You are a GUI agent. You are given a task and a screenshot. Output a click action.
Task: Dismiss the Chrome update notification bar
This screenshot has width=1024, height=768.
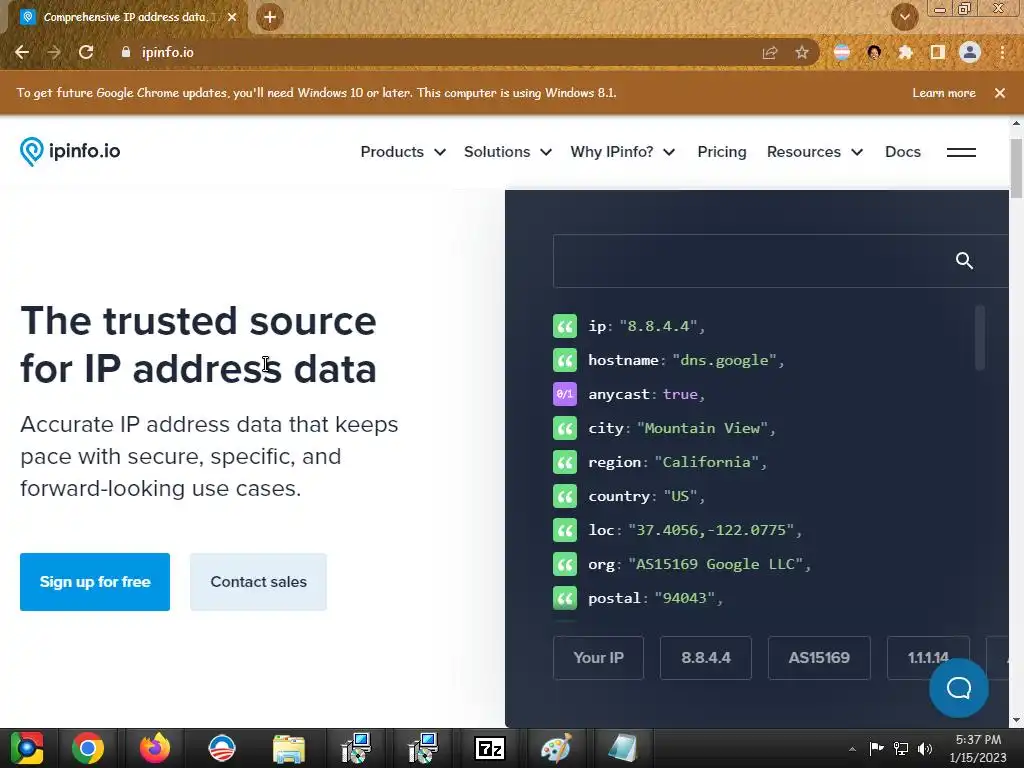click(1000, 93)
